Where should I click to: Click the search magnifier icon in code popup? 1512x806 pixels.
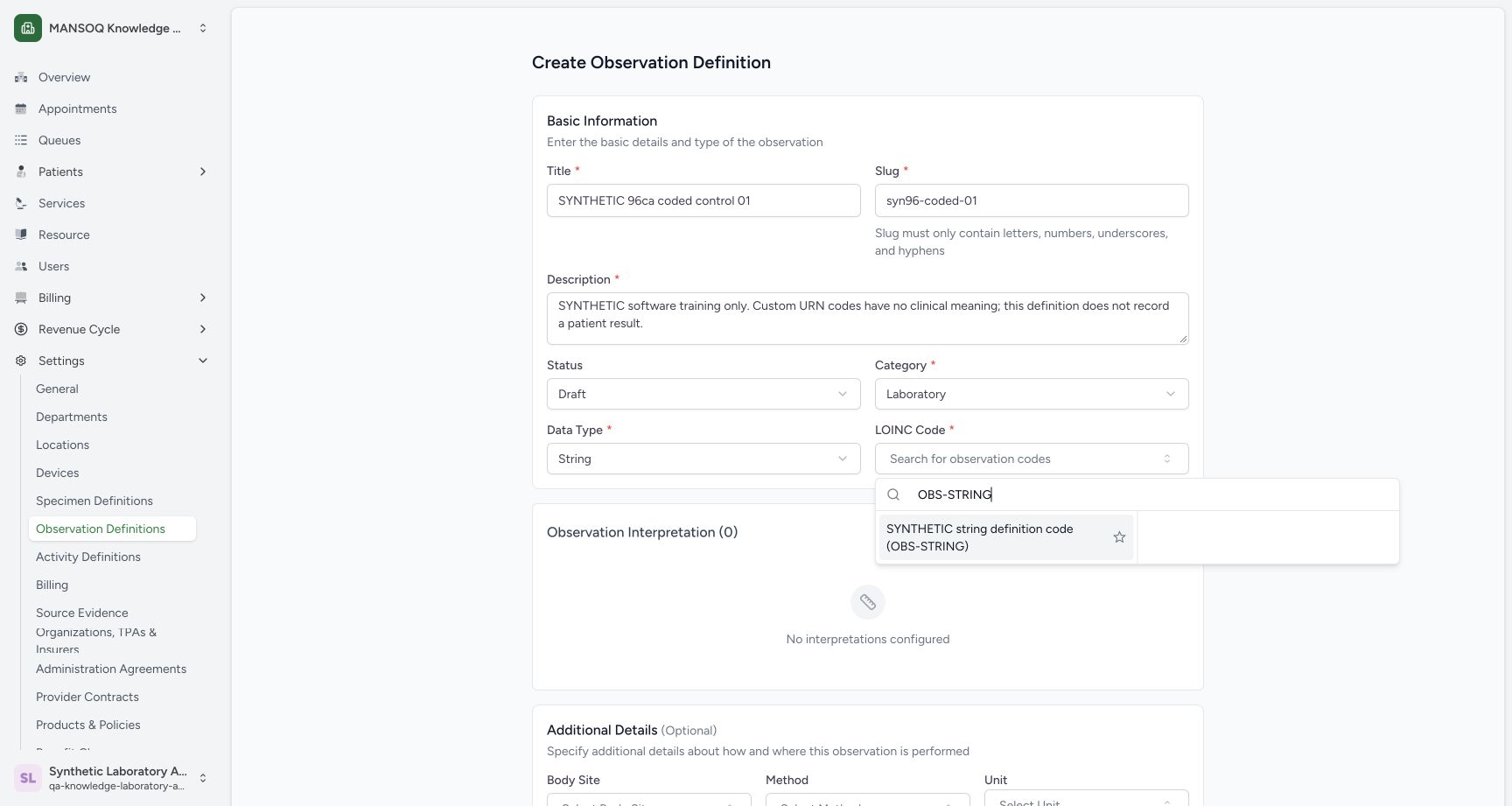point(893,494)
